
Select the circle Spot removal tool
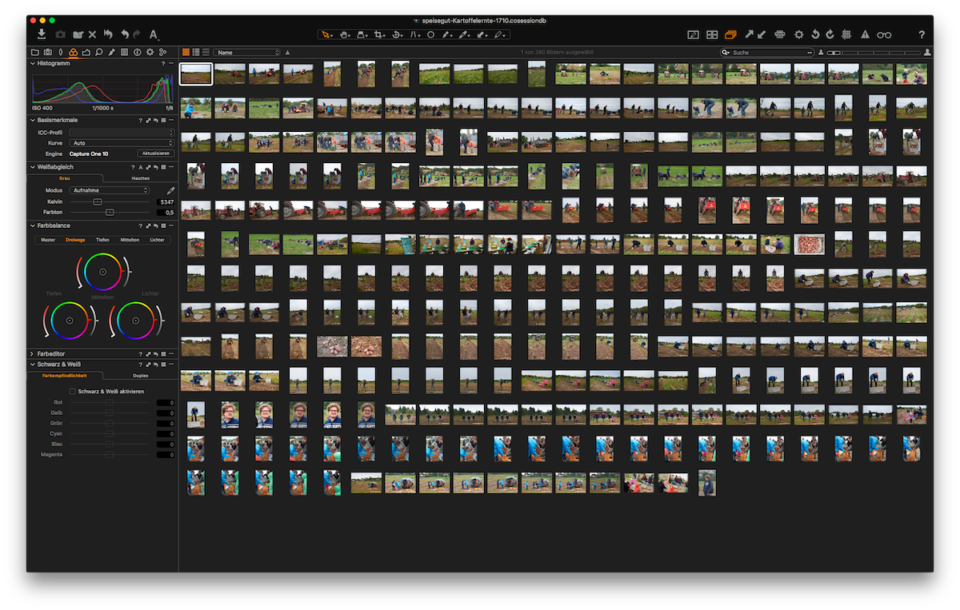(431, 35)
